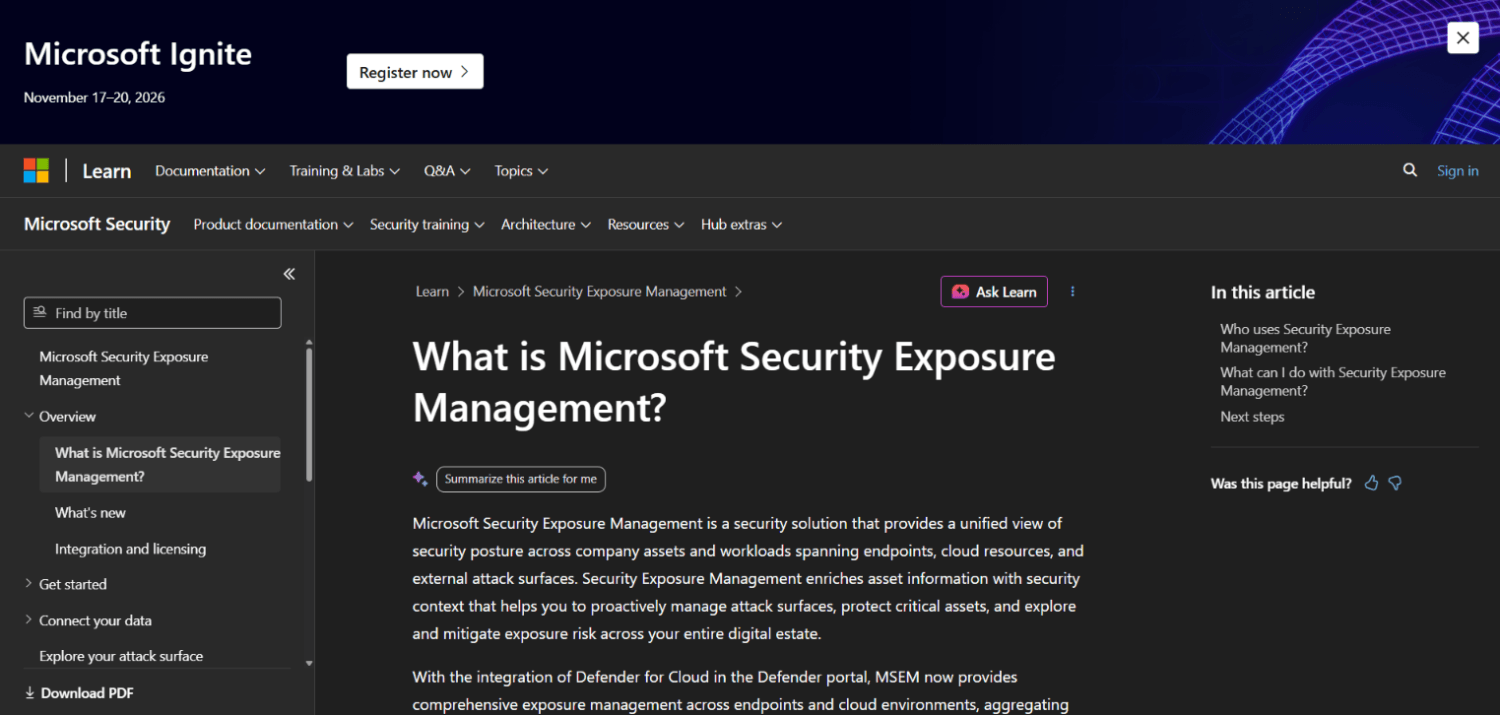Click the 'Was this page helpful?' text
Screen dimensions: 1500x715
1281,483
